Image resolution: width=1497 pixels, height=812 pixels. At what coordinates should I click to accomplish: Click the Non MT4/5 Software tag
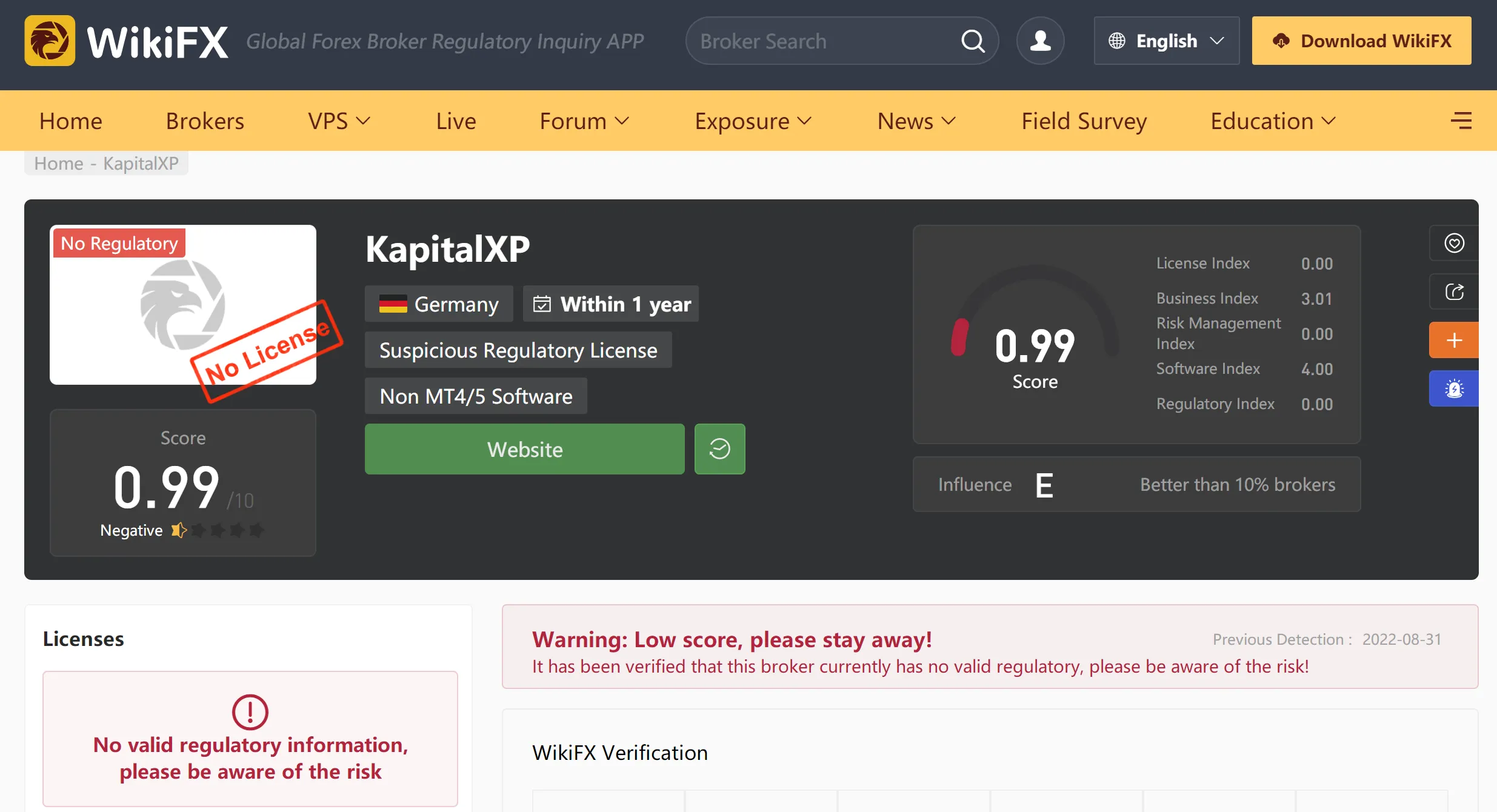476,396
